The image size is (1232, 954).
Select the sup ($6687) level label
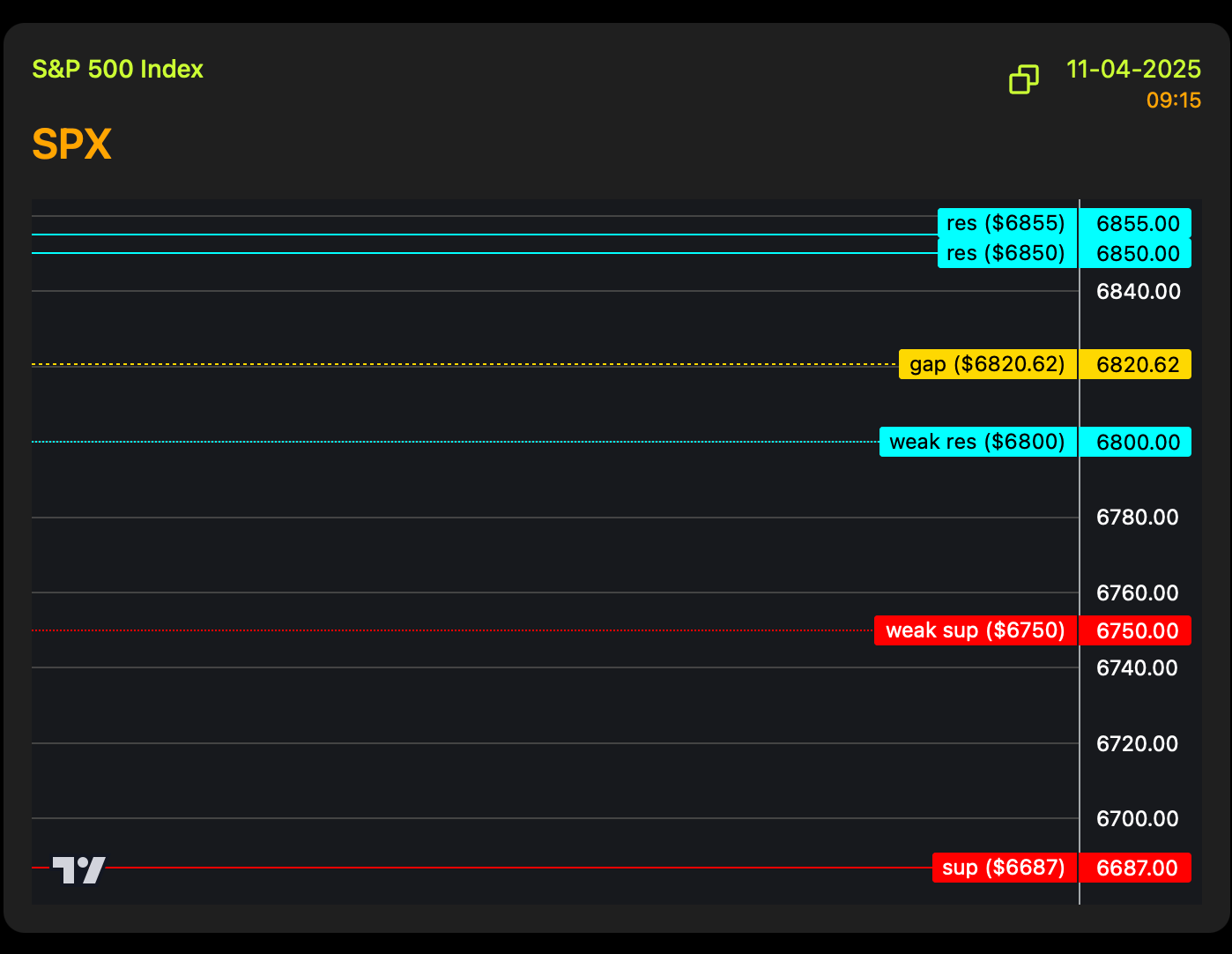coord(1004,868)
